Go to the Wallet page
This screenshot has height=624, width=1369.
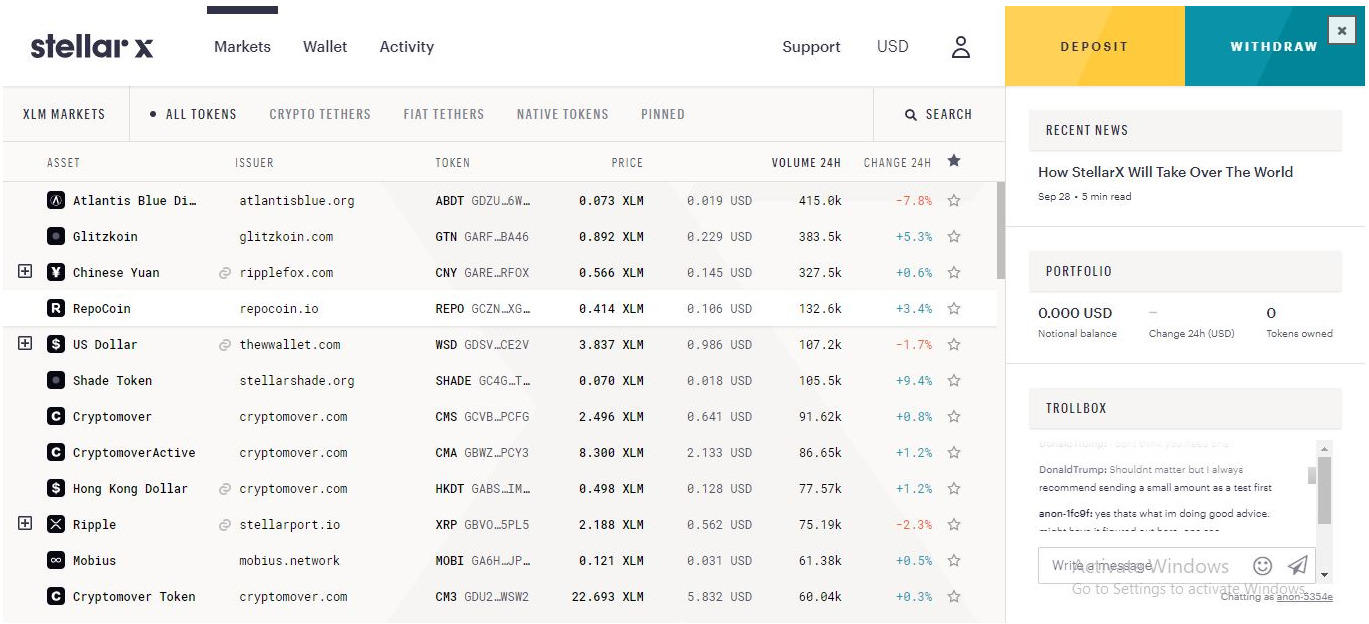[325, 47]
